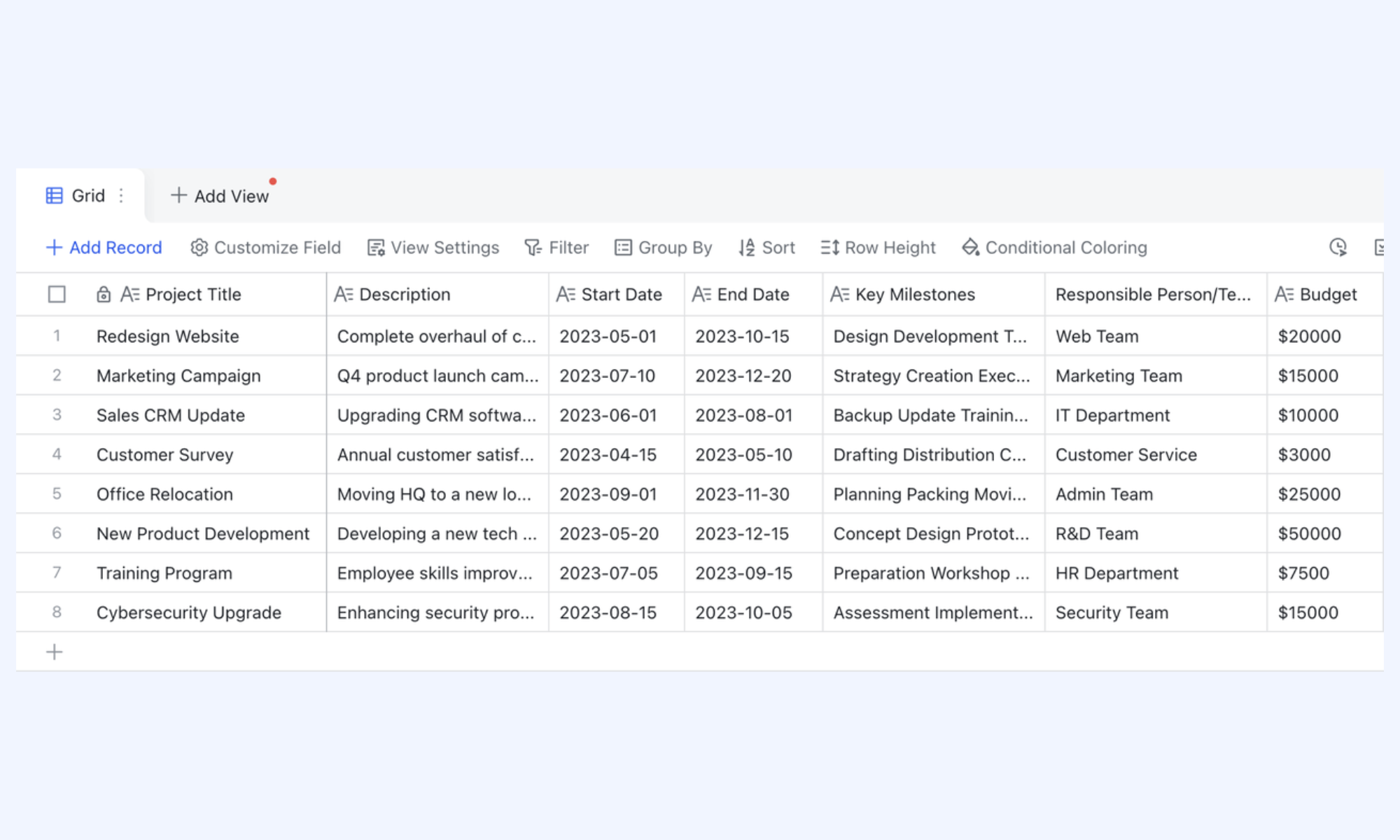Viewport: 1400px width, 840px height.
Task: Open the Group By menu
Action: click(x=663, y=248)
